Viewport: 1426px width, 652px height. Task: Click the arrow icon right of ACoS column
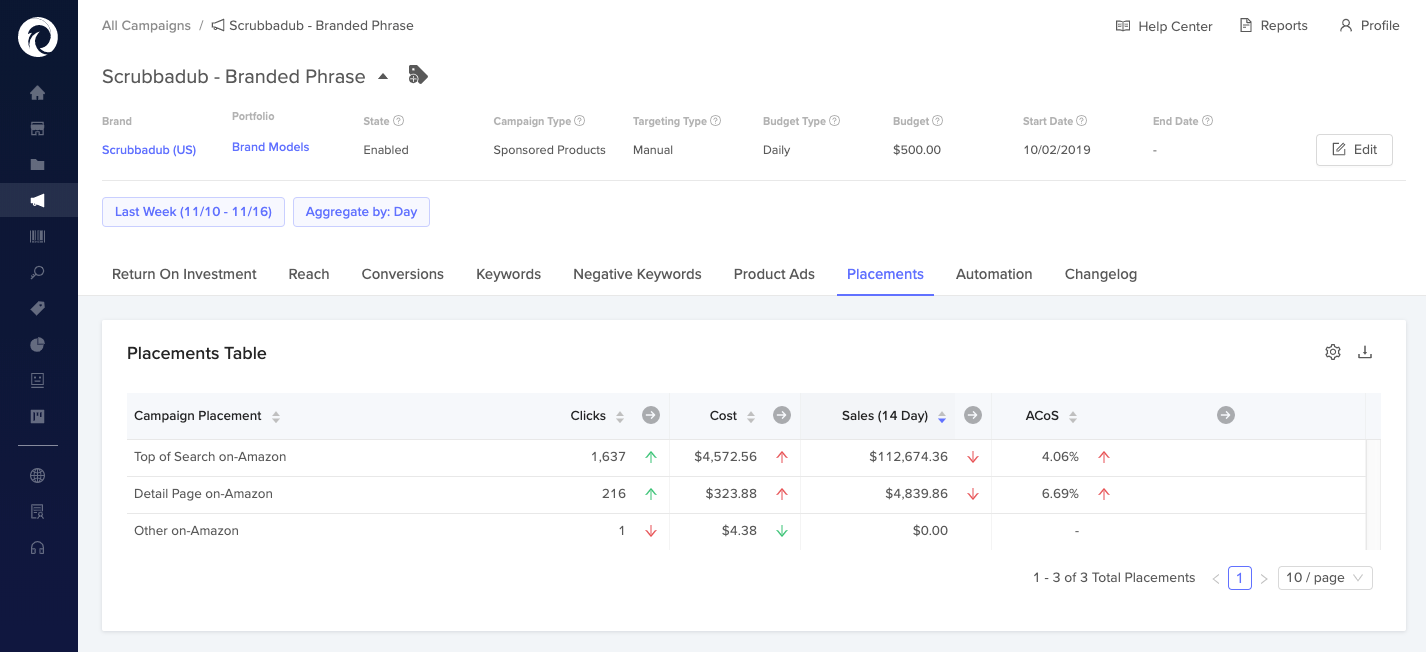click(x=1226, y=415)
